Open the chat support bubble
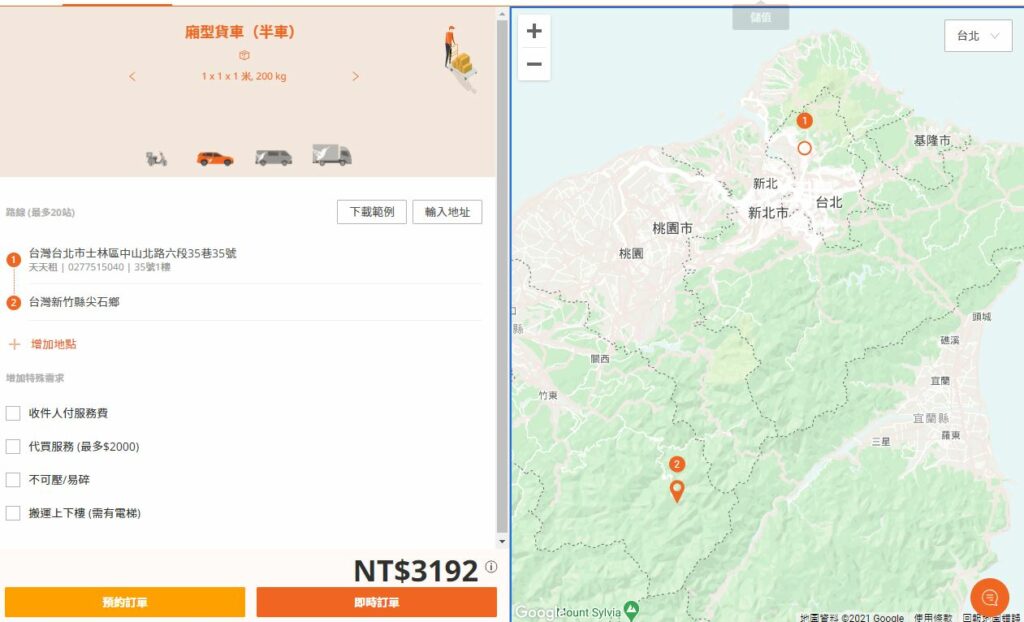The height and width of the screenshot is (622, 1024). (989, 597)
